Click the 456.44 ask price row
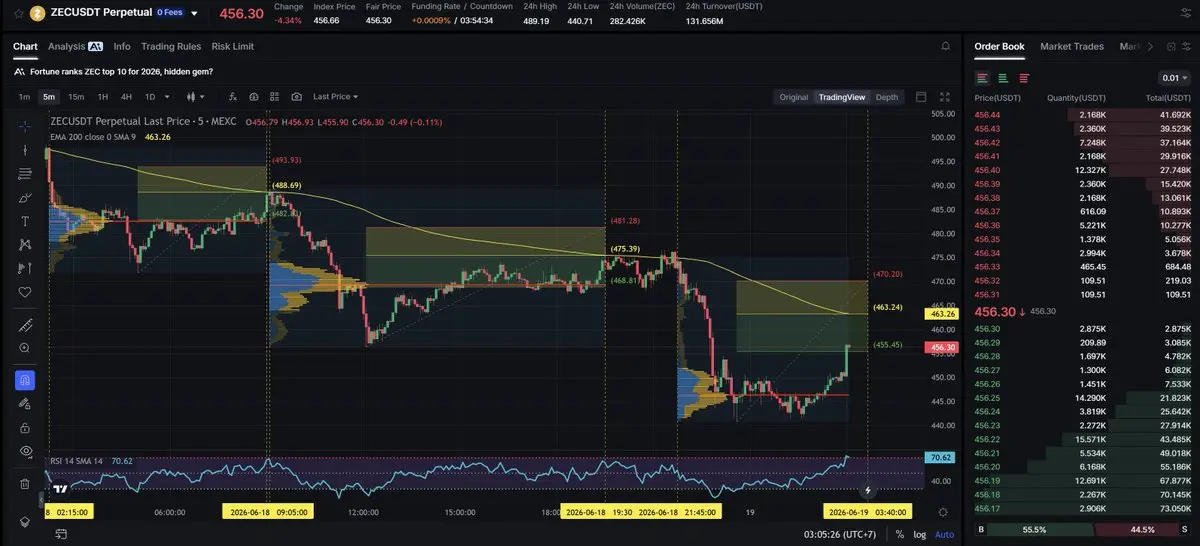The image size is (1200, 546). coord(1085,115)
